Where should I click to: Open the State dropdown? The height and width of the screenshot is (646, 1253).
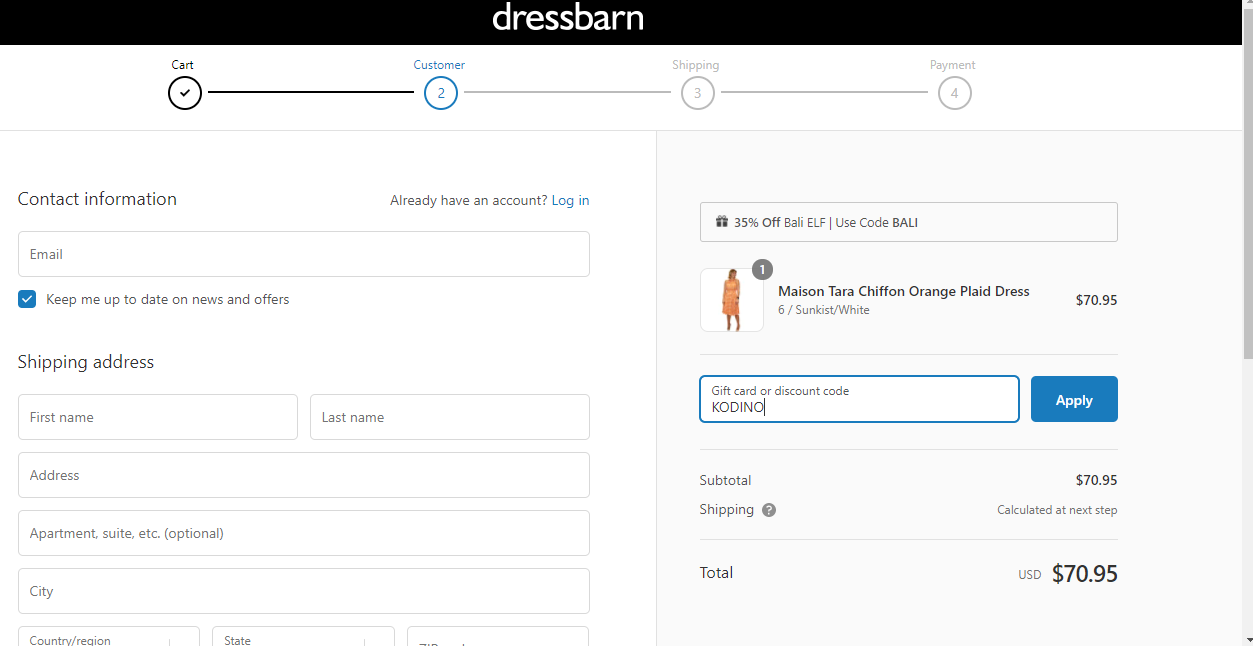pos(303,636)
